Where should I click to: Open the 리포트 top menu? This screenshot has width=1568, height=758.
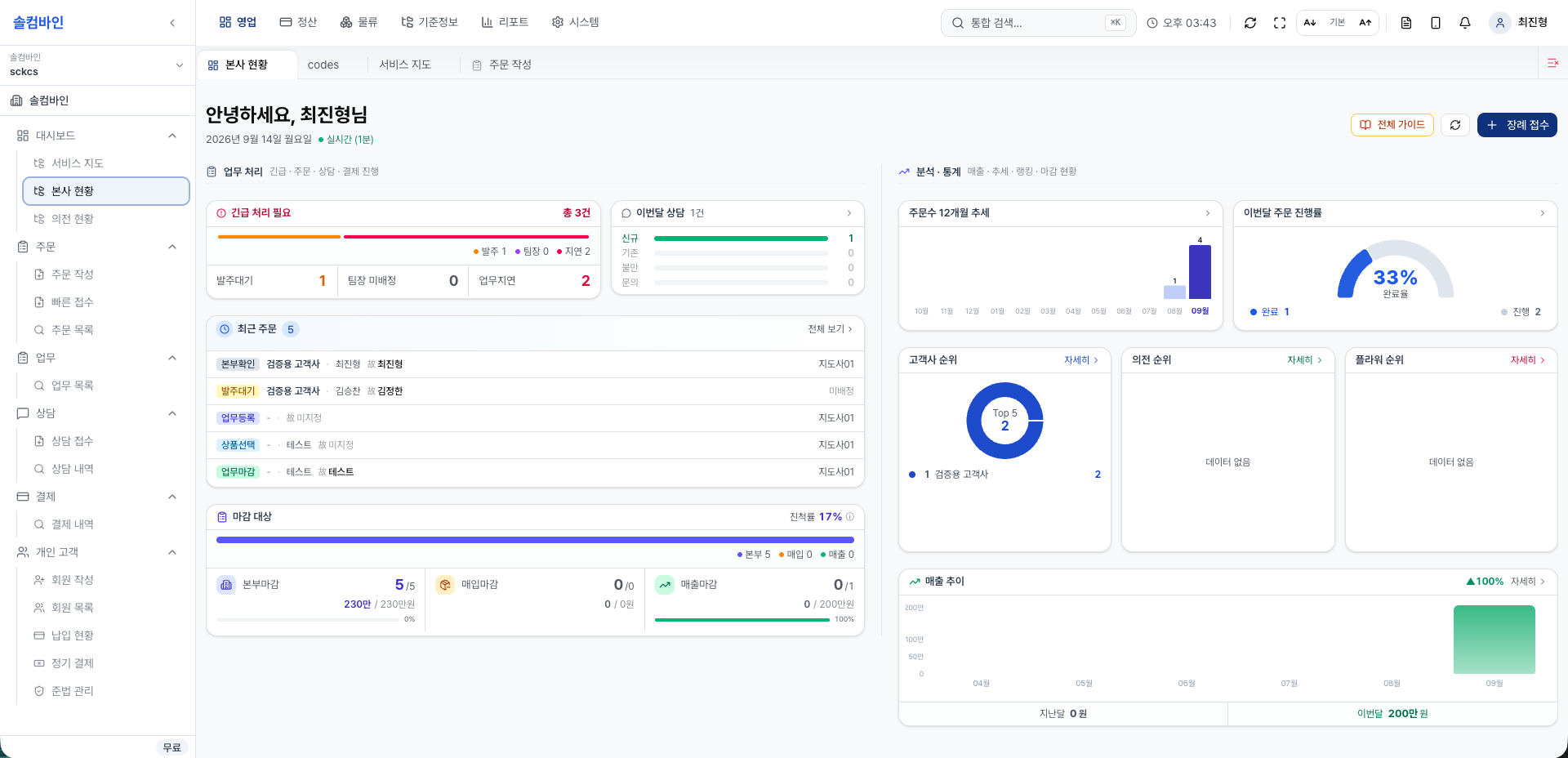[505, 23]
